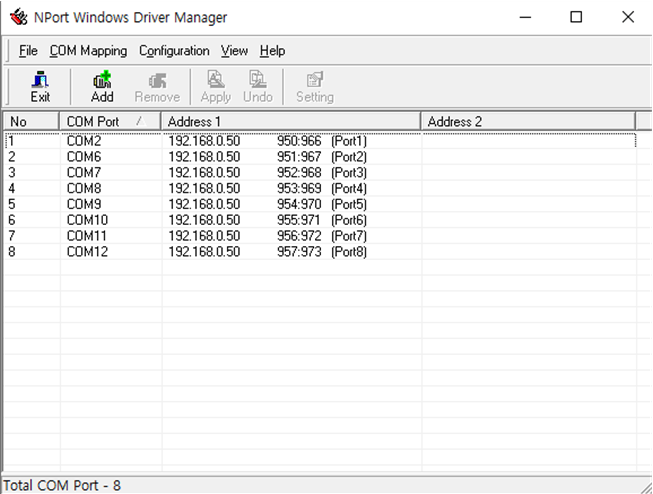Select the COM9 row
653x494 pixels.
pyautogui.click(x=320, y=204)
